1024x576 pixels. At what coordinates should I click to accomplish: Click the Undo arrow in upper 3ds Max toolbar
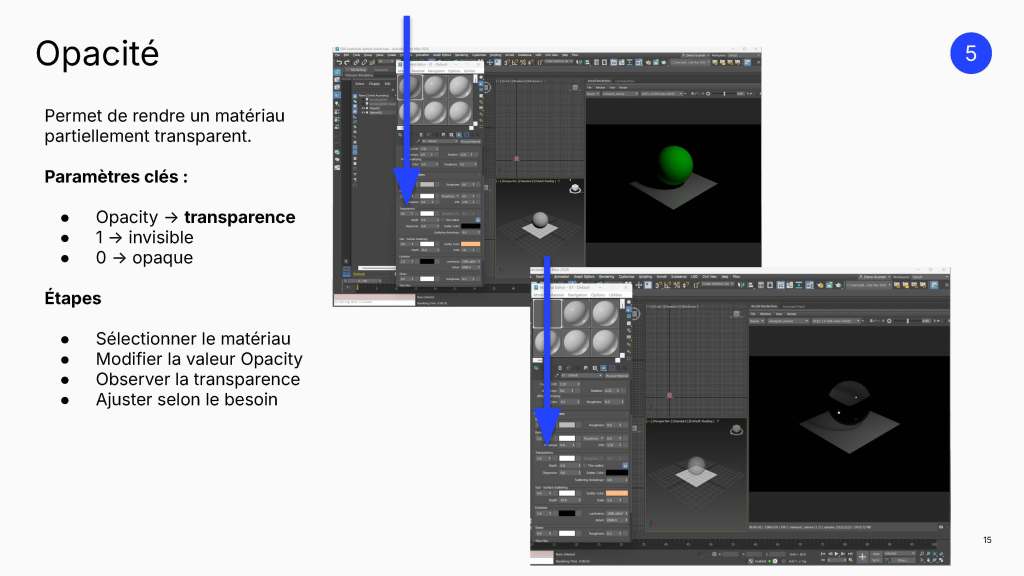click(338, 63)
